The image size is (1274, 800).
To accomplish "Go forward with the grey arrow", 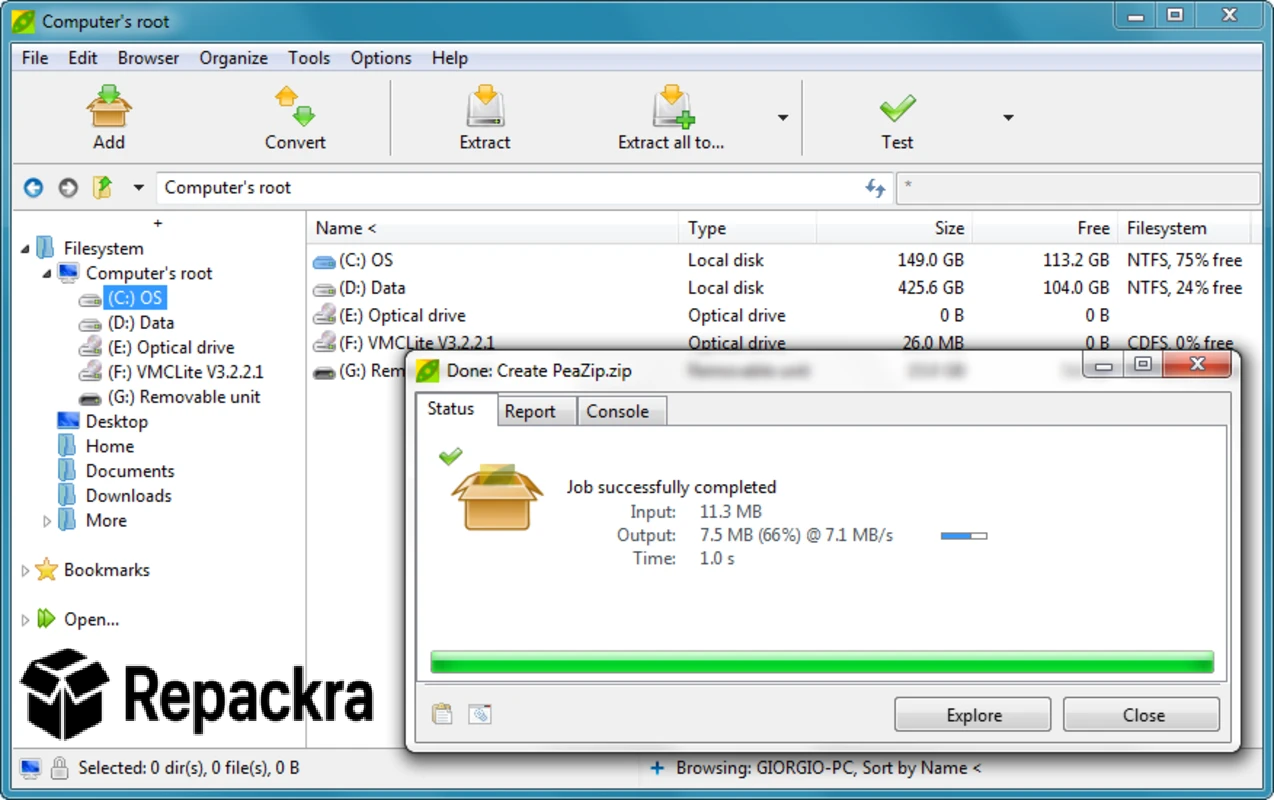I will [x=68, y=187].
